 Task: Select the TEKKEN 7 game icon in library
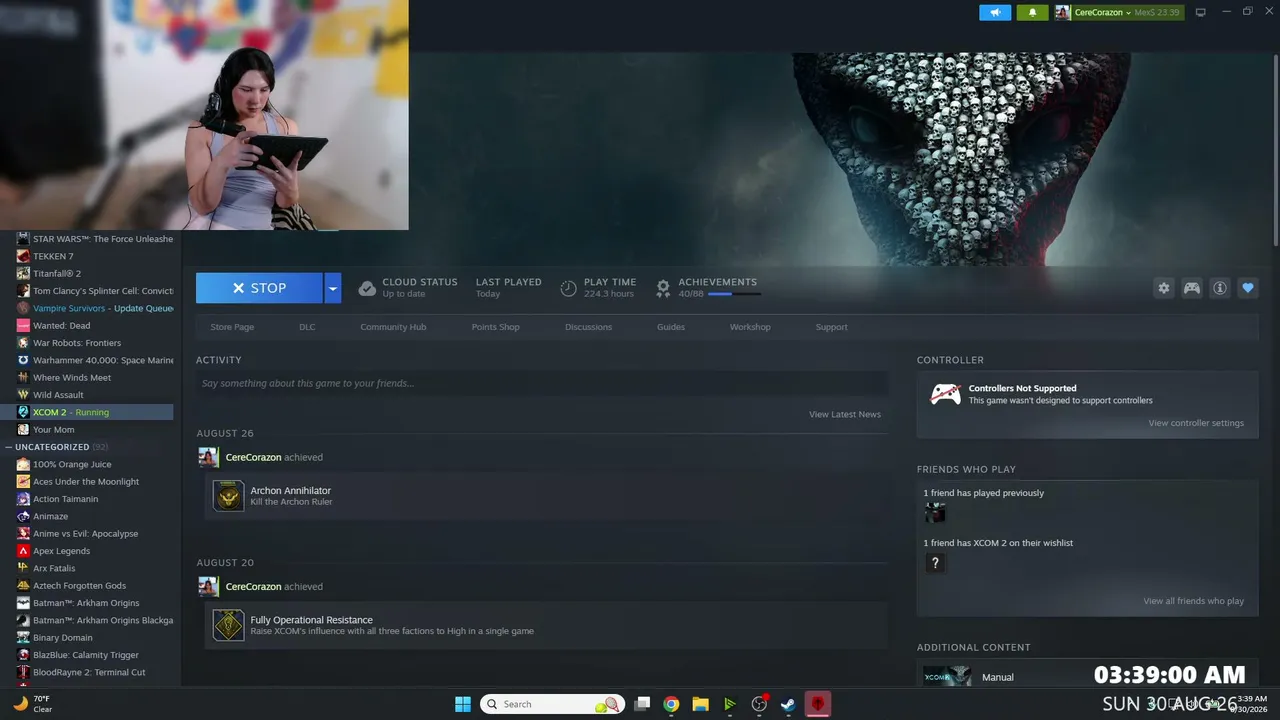(x=23, y=256)
